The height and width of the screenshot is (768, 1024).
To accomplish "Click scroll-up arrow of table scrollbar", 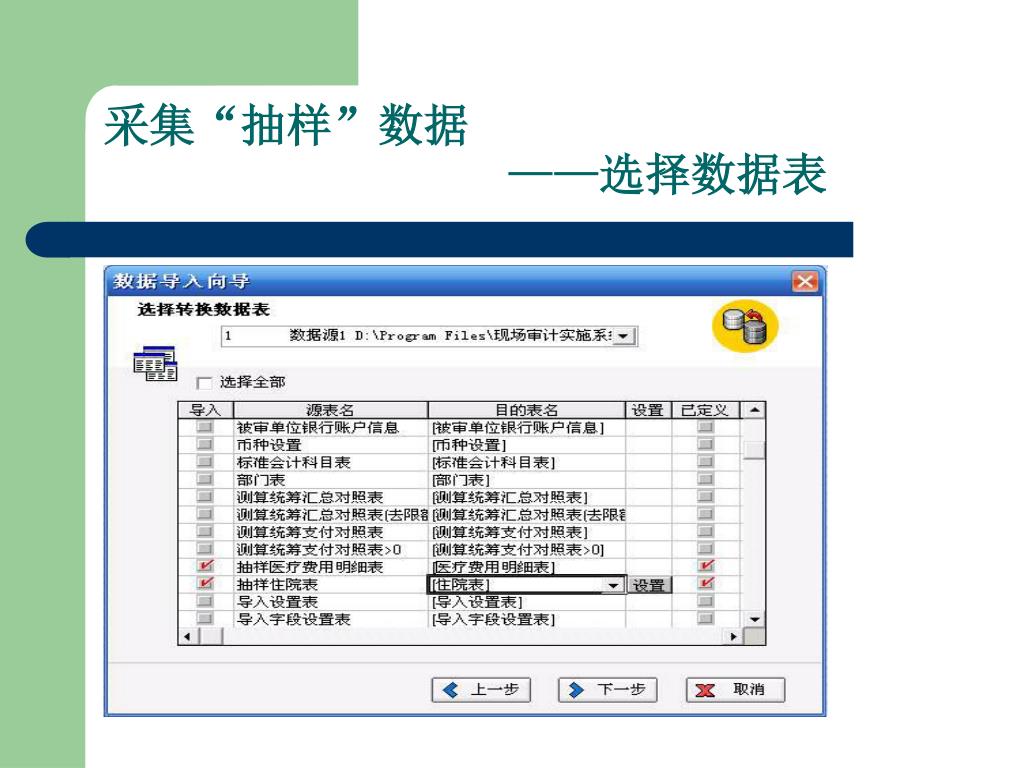I will coord(754,410).
